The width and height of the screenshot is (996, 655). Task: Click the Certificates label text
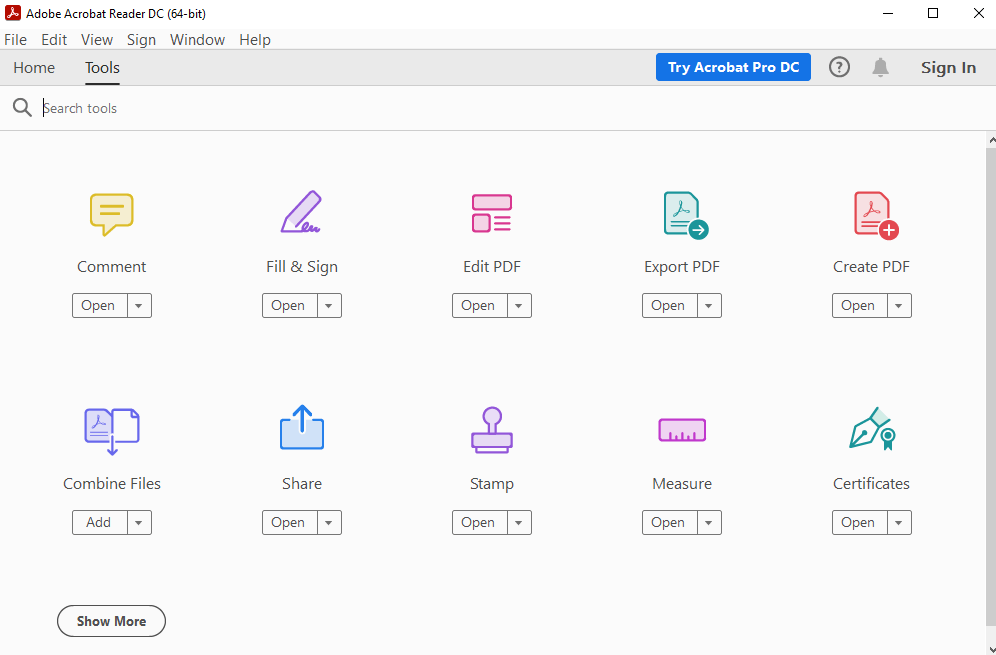[x=872, y=483]
